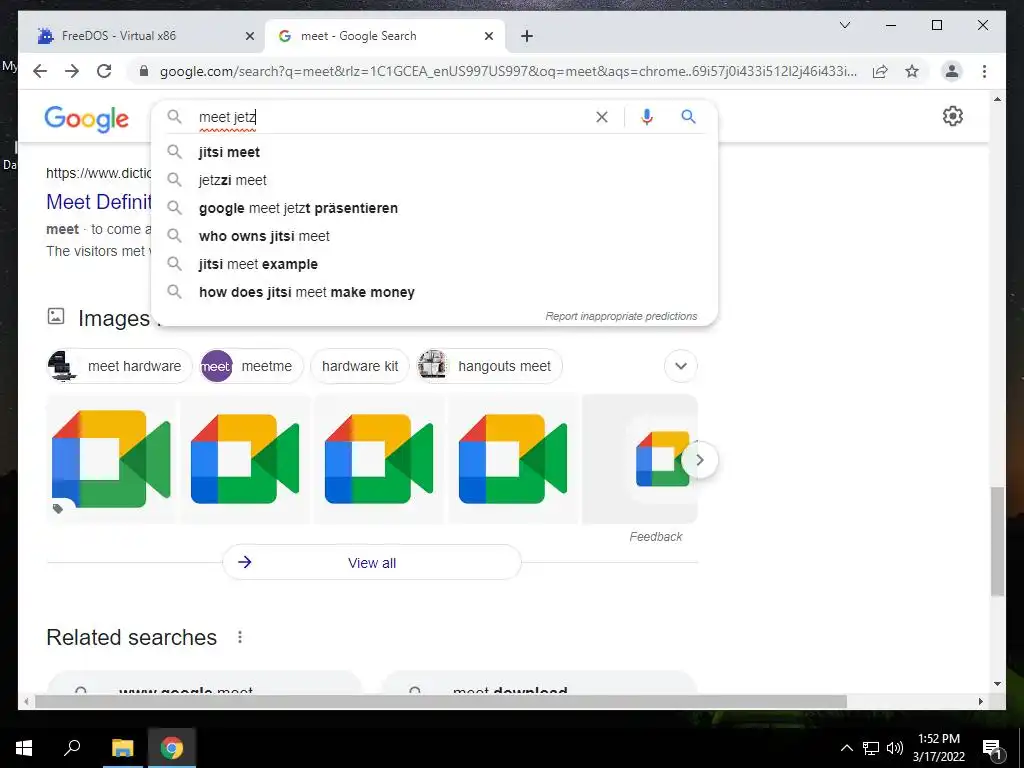The image size is (1024, 768).
Task: Select the 'meet hardware' image chip
Action: point(120,366)
